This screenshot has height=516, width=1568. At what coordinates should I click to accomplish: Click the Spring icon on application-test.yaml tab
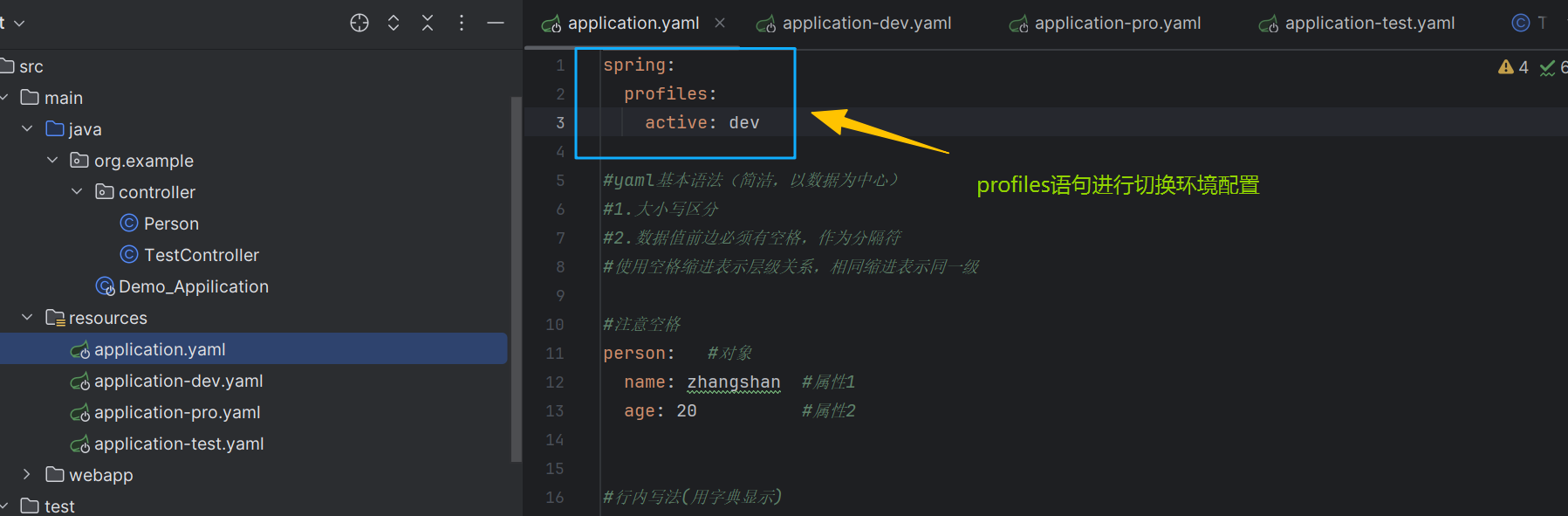pos(1269,24)
